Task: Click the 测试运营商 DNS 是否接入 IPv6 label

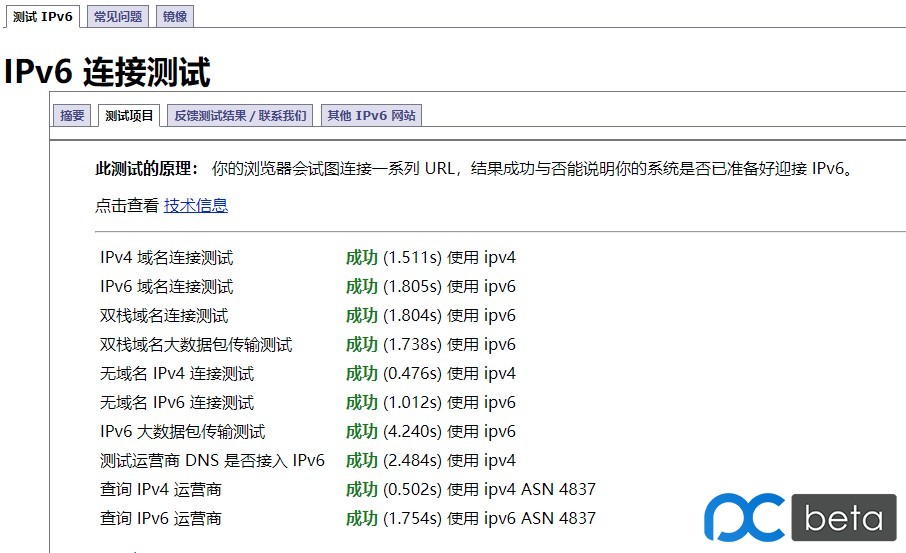Action: [212, 461]
